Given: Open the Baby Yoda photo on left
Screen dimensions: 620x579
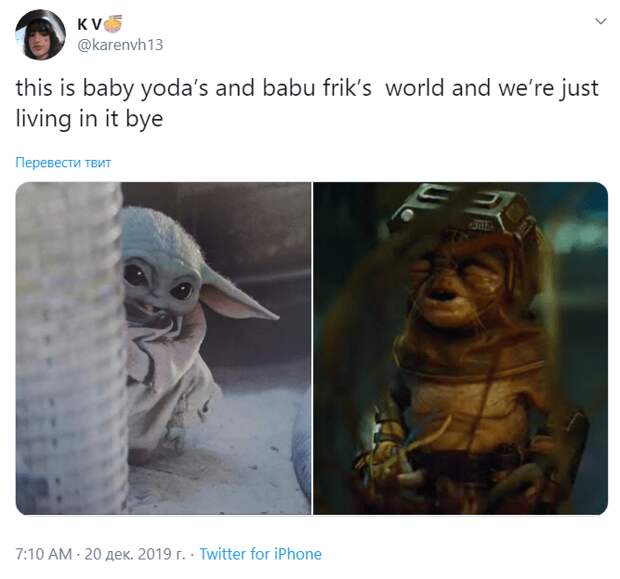Looking at the screenshot, I should tap(163, 348).
